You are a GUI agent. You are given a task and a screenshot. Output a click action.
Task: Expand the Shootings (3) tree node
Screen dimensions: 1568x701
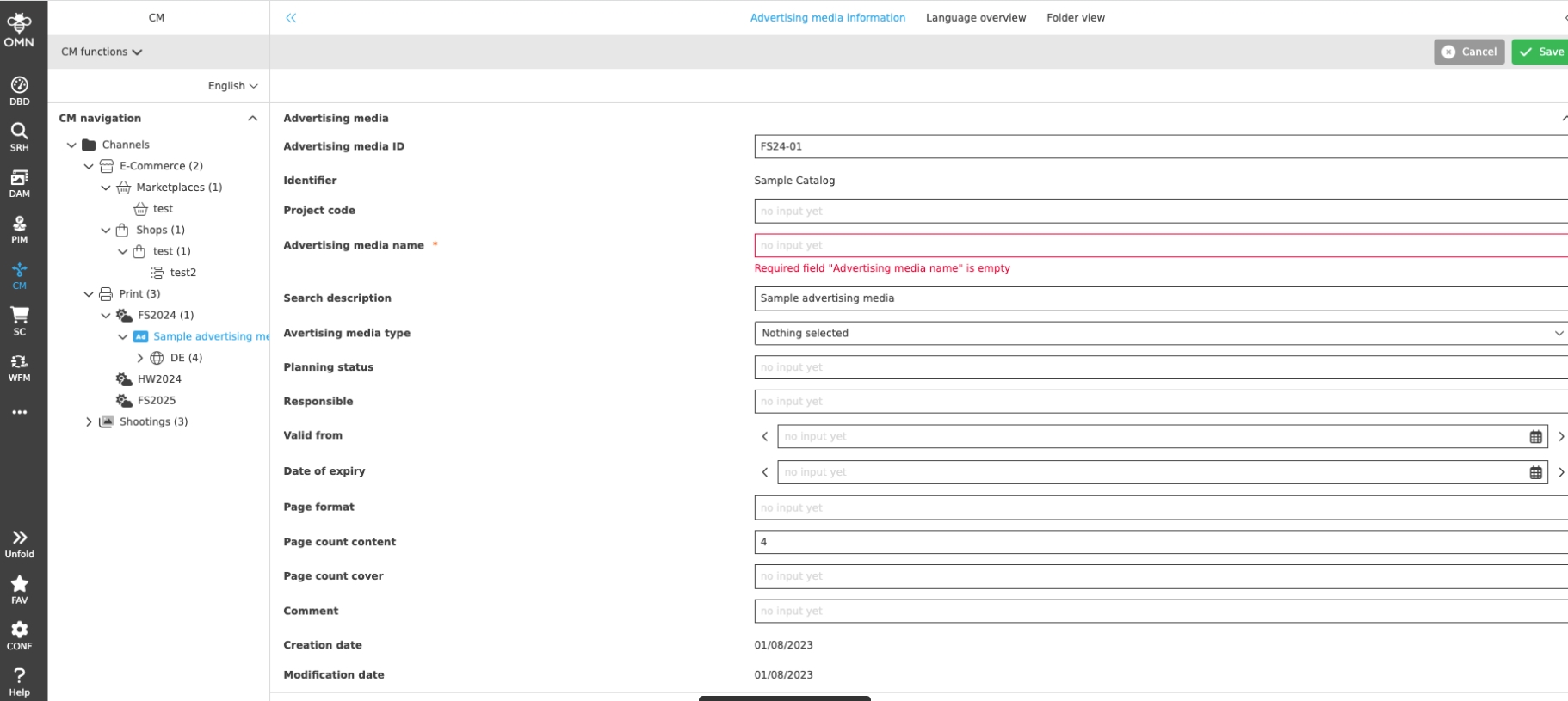coord(89,421)
